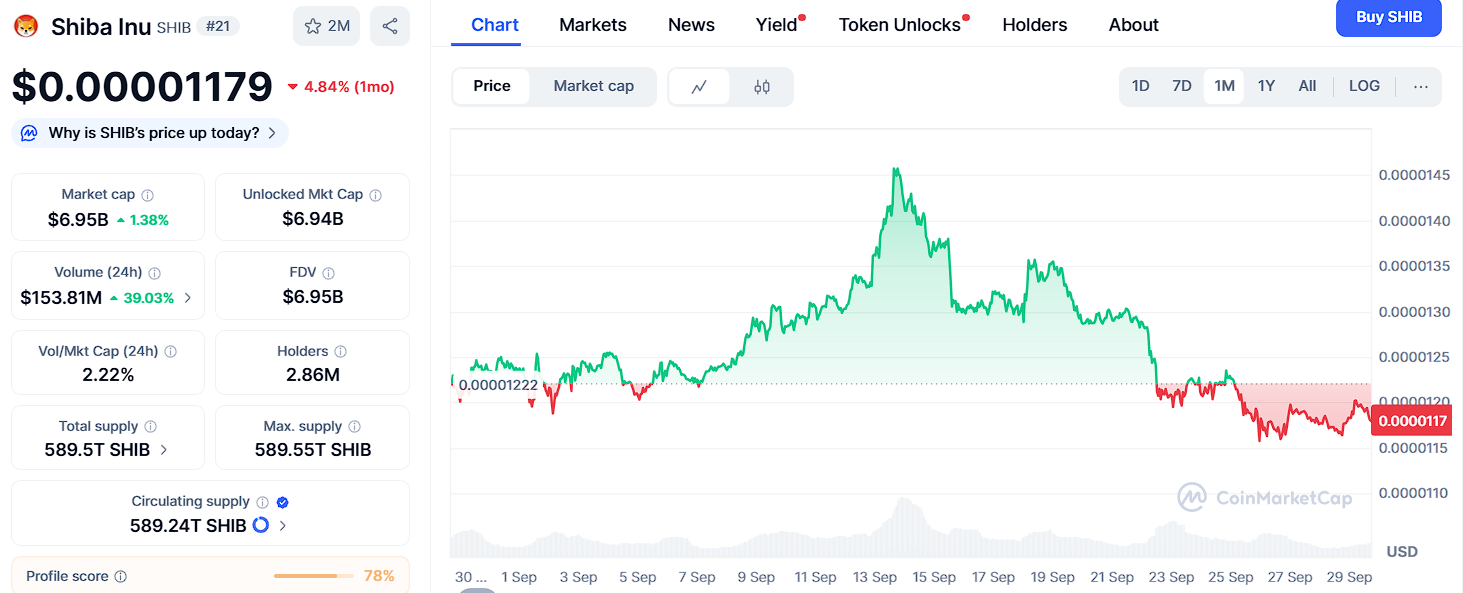1463x593 pixels.
Task: Expand Volume (24h) details chevron
Action: click(188, 298)
